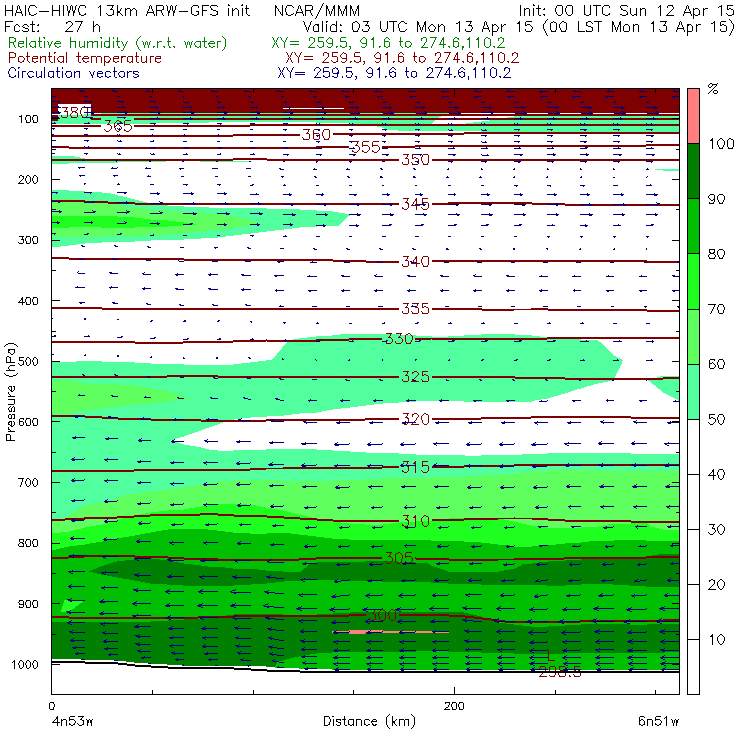Screen dimensions: 740x740
Task: Click the 300 contour label
Action: [382, 615]
